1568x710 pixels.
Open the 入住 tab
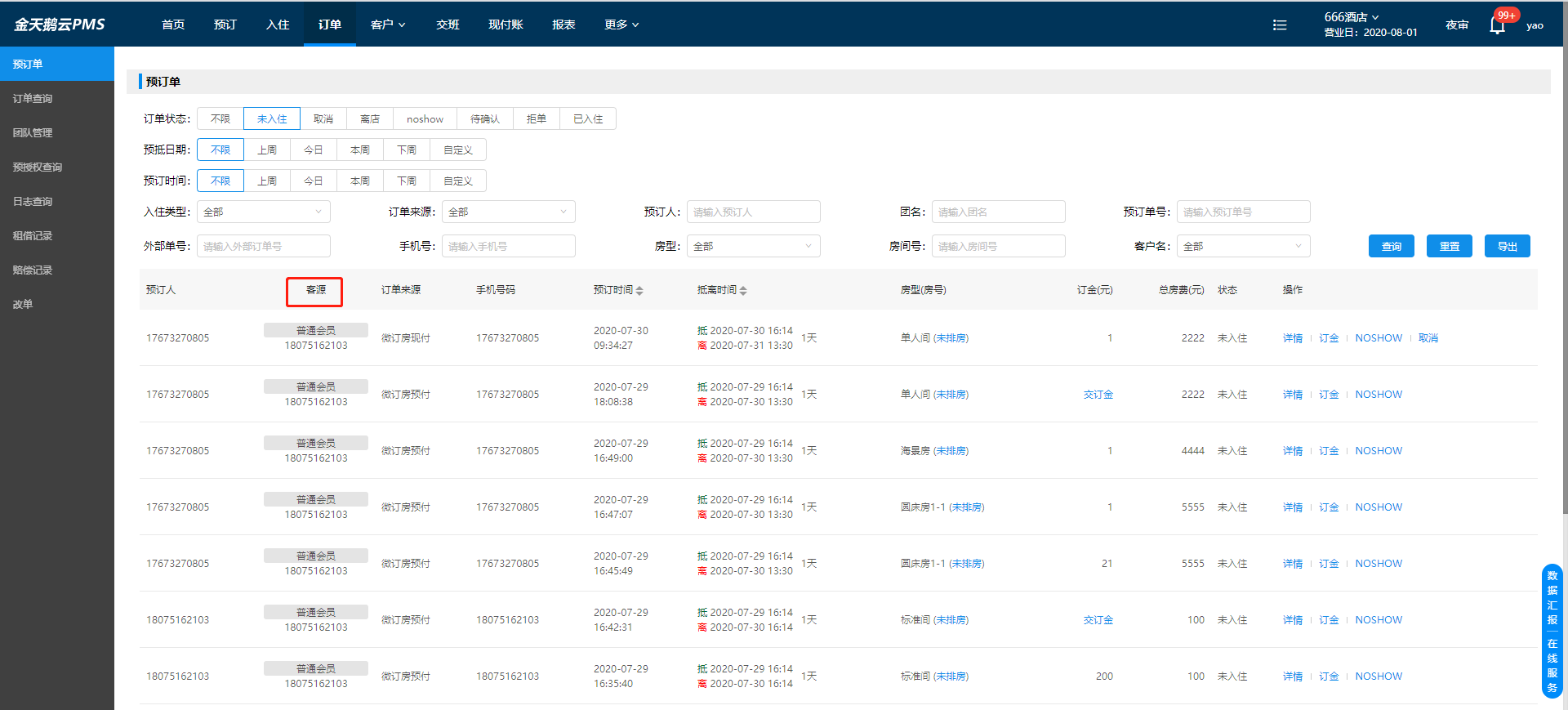tap(278, 25)
